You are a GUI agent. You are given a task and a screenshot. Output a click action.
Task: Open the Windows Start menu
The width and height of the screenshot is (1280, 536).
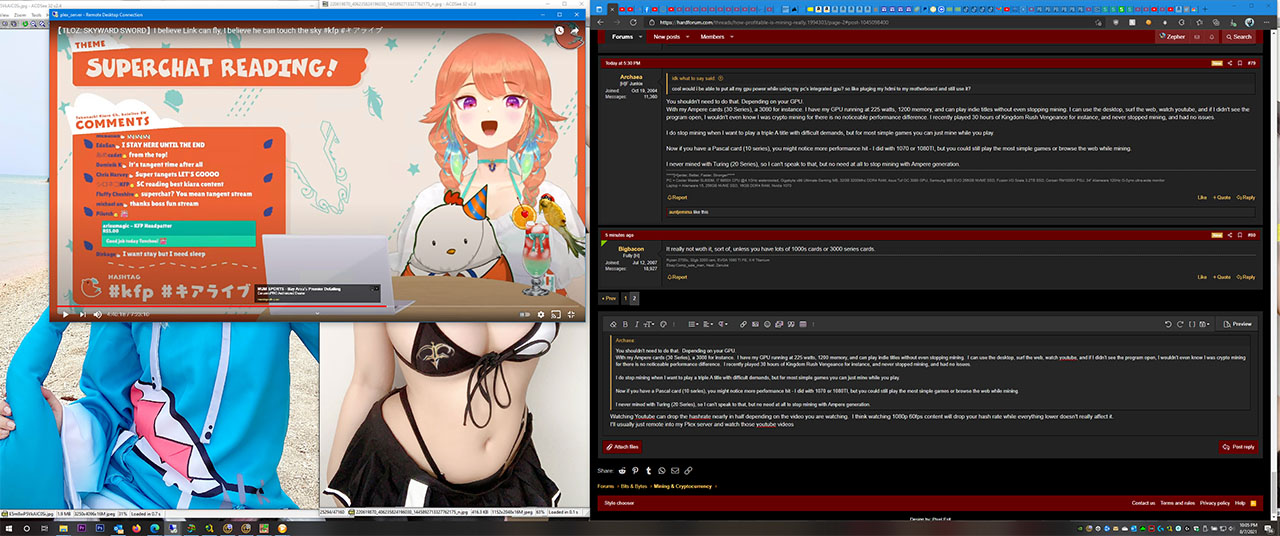[7, 527]
